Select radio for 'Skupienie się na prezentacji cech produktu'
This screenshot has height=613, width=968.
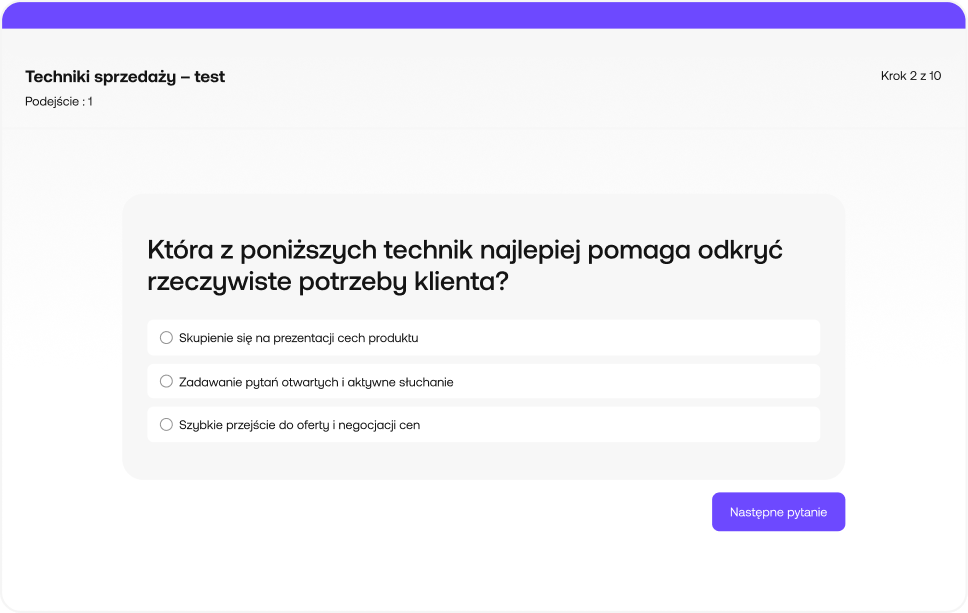pos(166,338)
